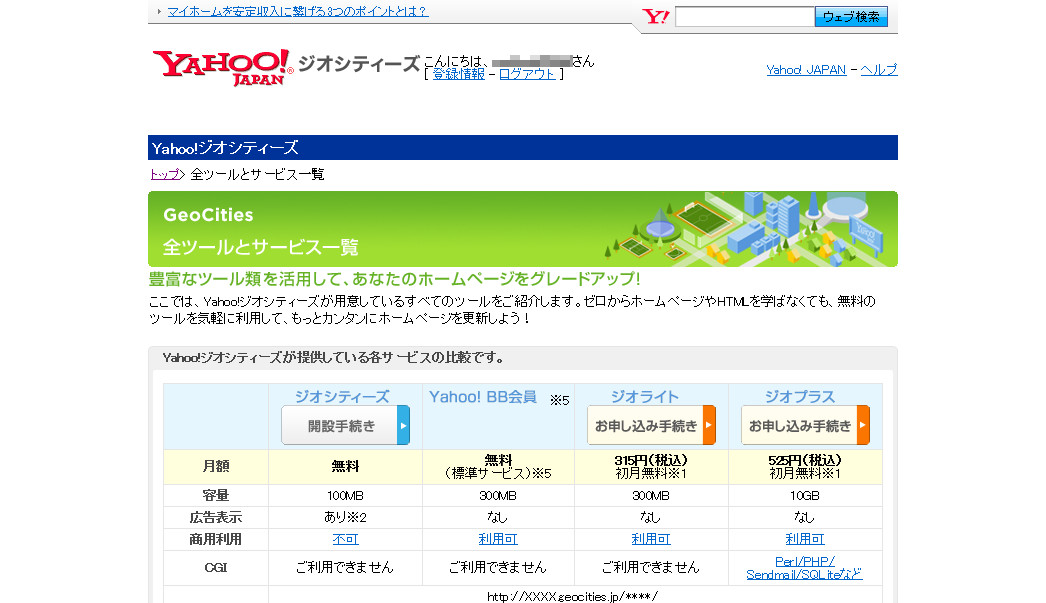Click the green 豊富なツール類を活用して heading
1046x603 pixels.
click(x=394, y=279)
